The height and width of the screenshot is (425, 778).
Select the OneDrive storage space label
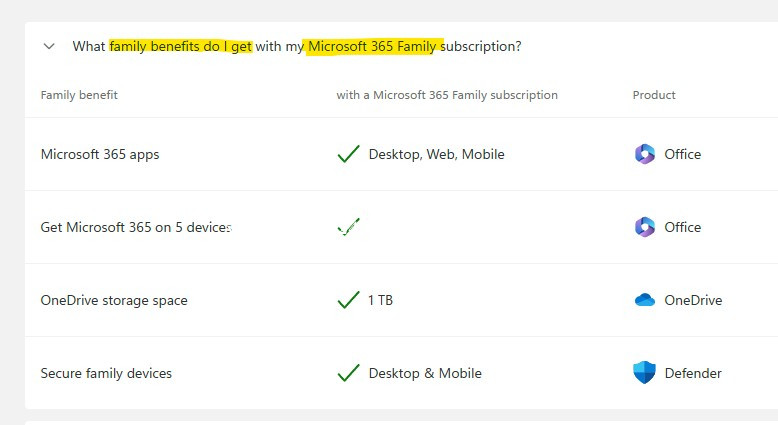click(x=114, y=300)
